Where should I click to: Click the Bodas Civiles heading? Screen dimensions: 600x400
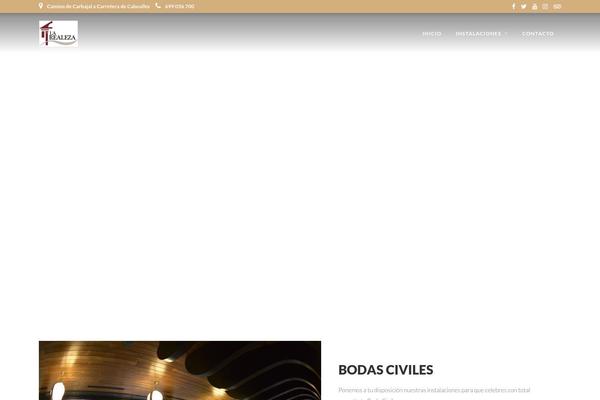pyautogui.click(x=386, y=370)
